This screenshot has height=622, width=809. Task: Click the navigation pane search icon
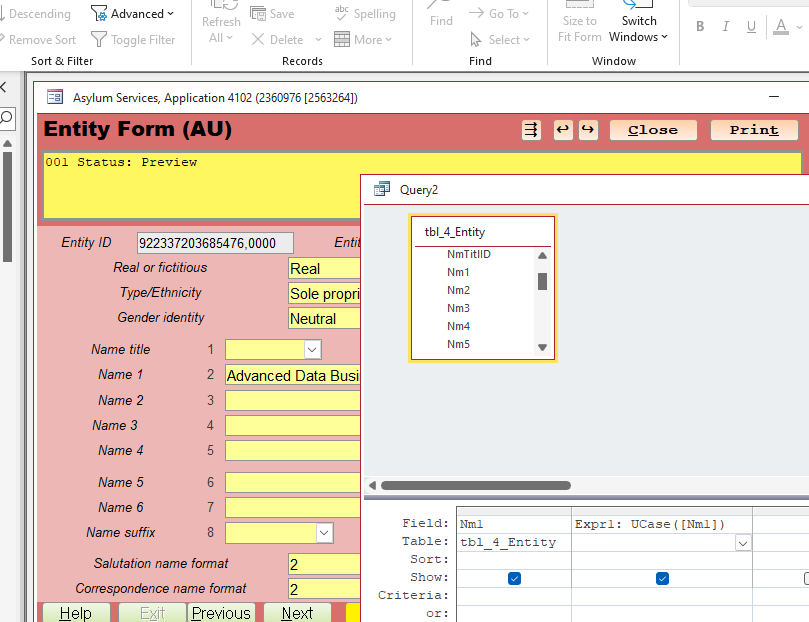point(7,118)
